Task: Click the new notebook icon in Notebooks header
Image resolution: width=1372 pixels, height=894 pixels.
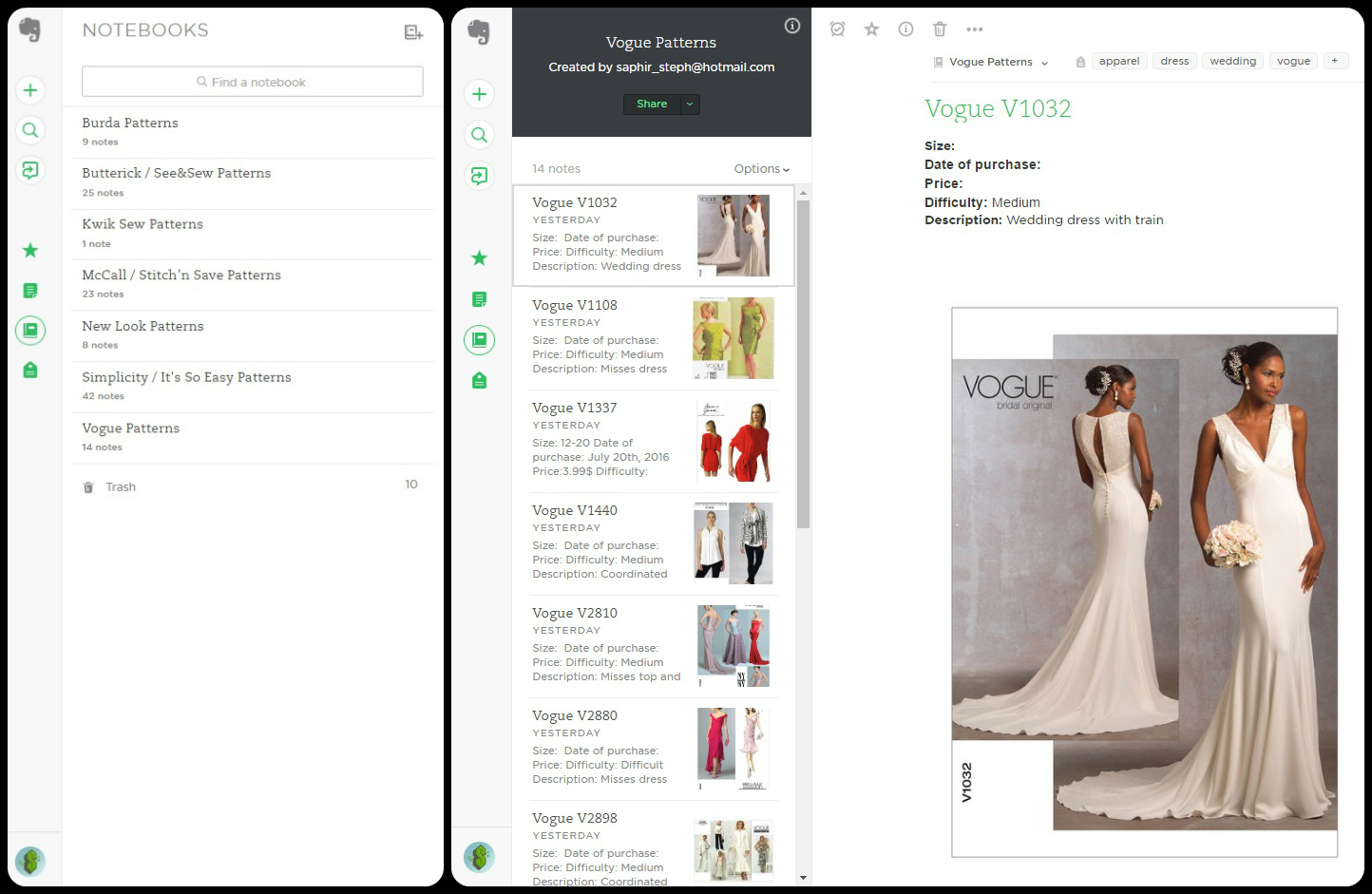Action: pos(412,32)
